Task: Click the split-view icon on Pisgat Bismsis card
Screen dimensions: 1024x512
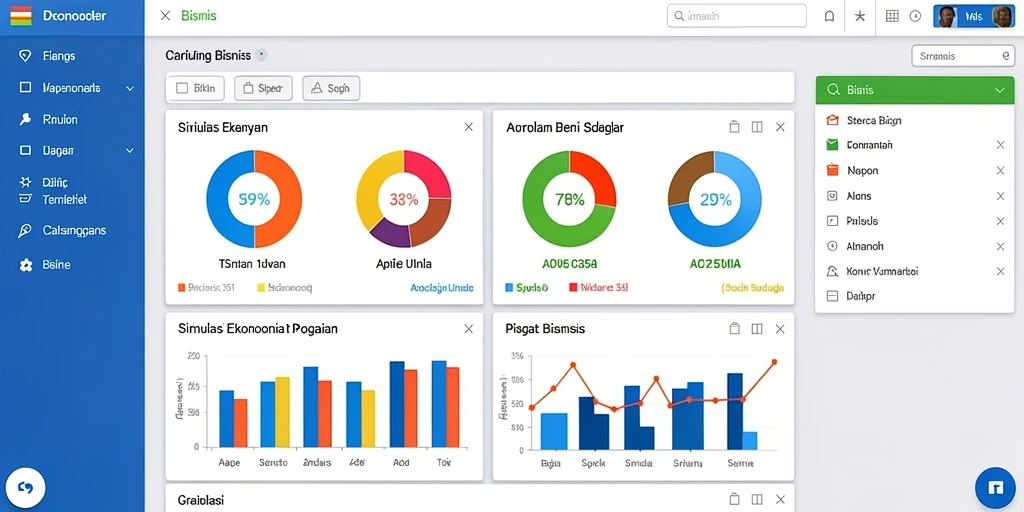Action: (757, 329)
